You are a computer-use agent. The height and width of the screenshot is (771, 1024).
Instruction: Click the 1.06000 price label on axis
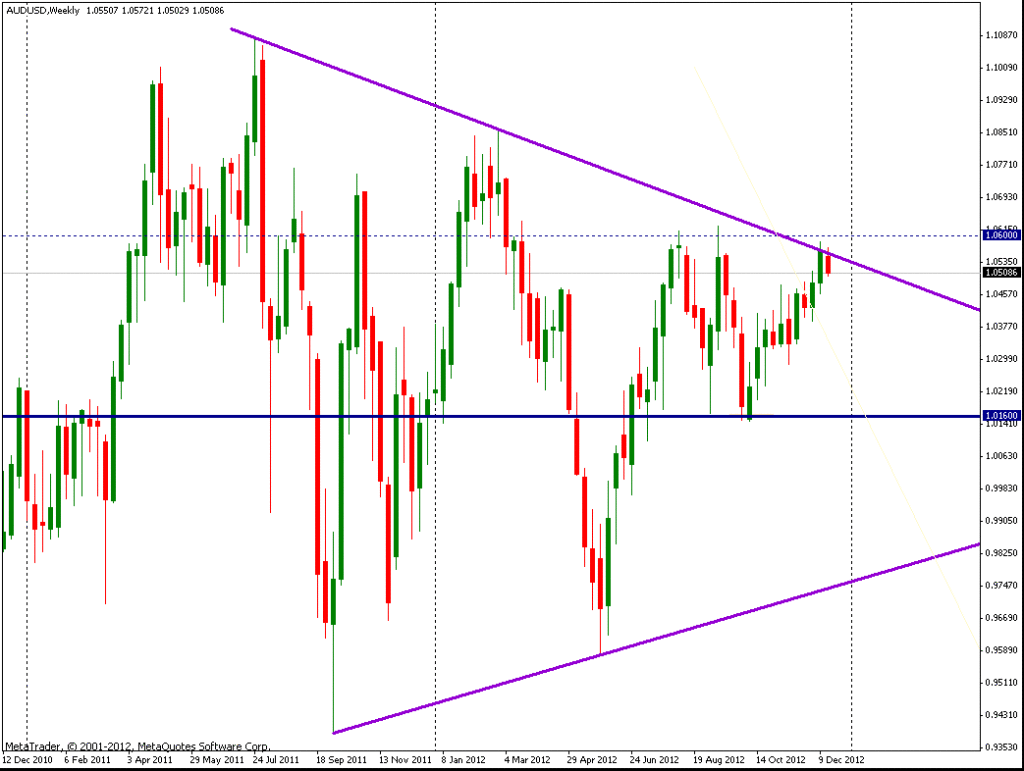coord(999,236)
